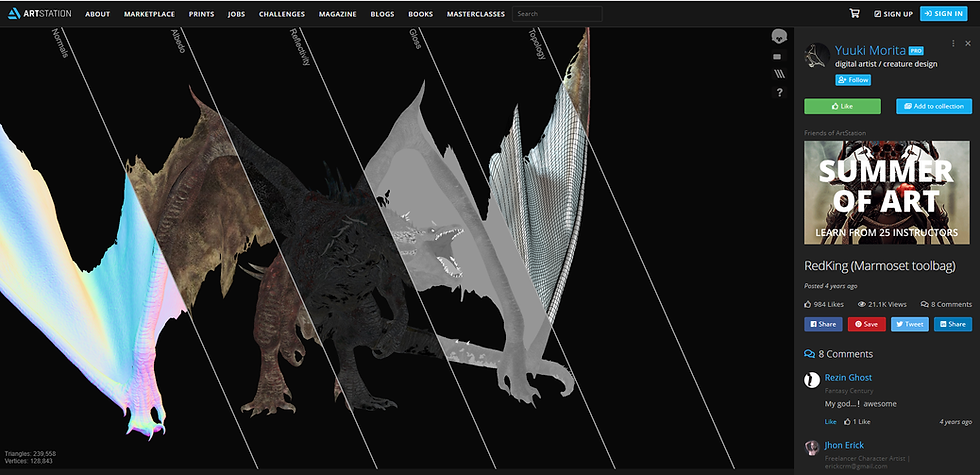Open BLOGS page
The image size is (980, 475).
[382, 14]
